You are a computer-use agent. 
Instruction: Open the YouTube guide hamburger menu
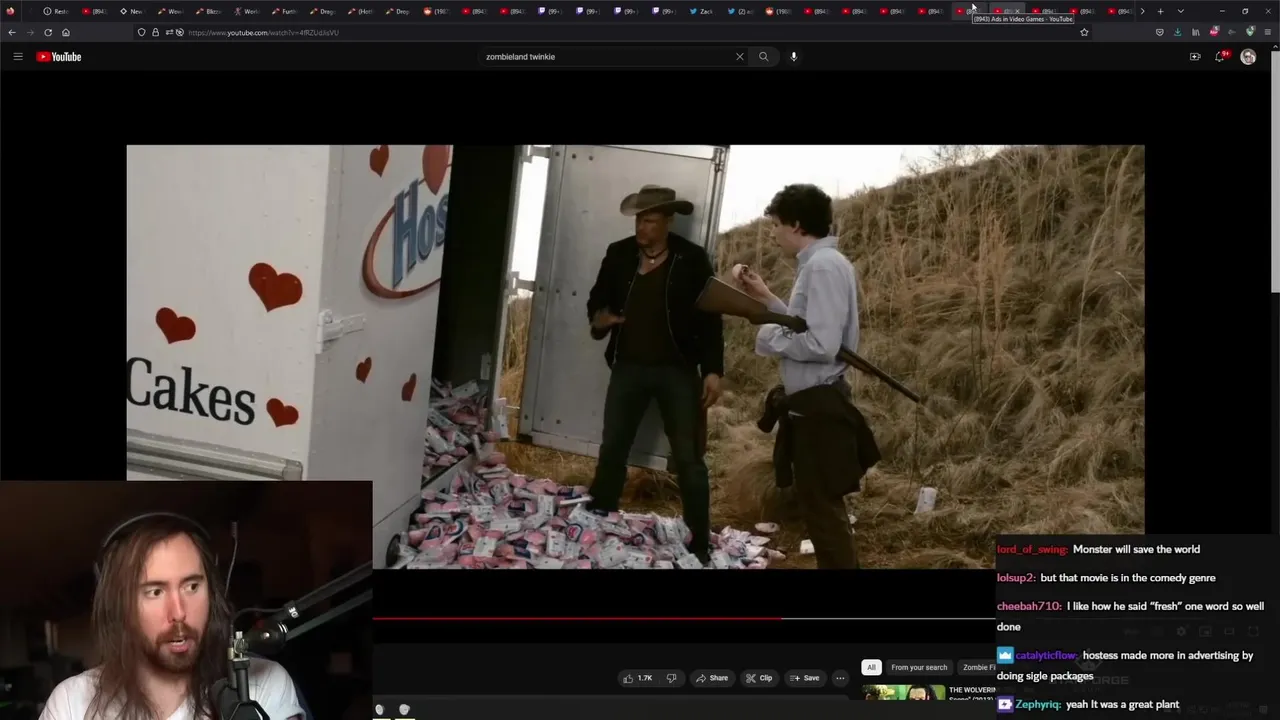17,57
